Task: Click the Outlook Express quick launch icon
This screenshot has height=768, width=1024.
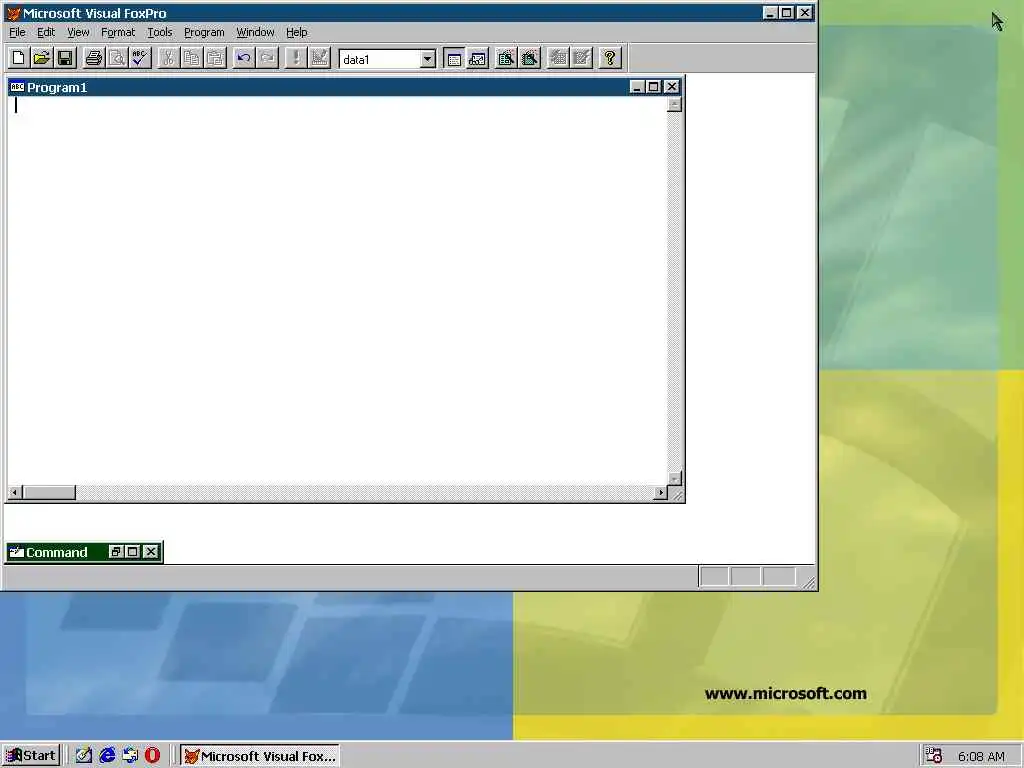Action: 130,756
